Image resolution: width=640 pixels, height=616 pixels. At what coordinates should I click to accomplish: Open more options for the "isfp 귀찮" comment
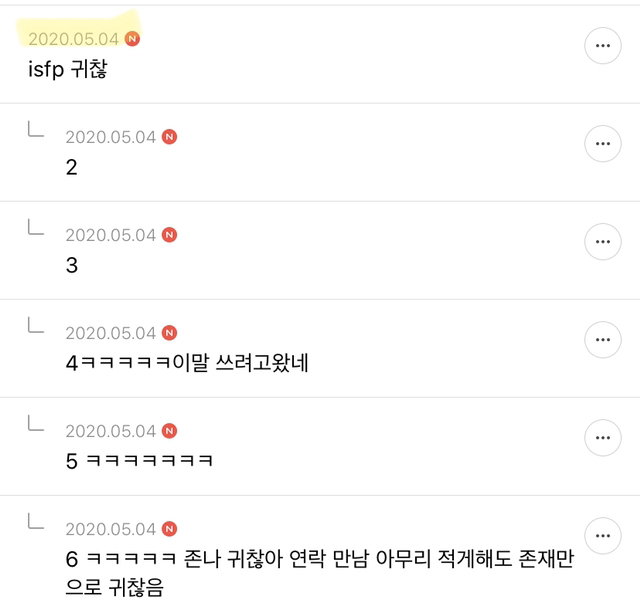point(602,46)
